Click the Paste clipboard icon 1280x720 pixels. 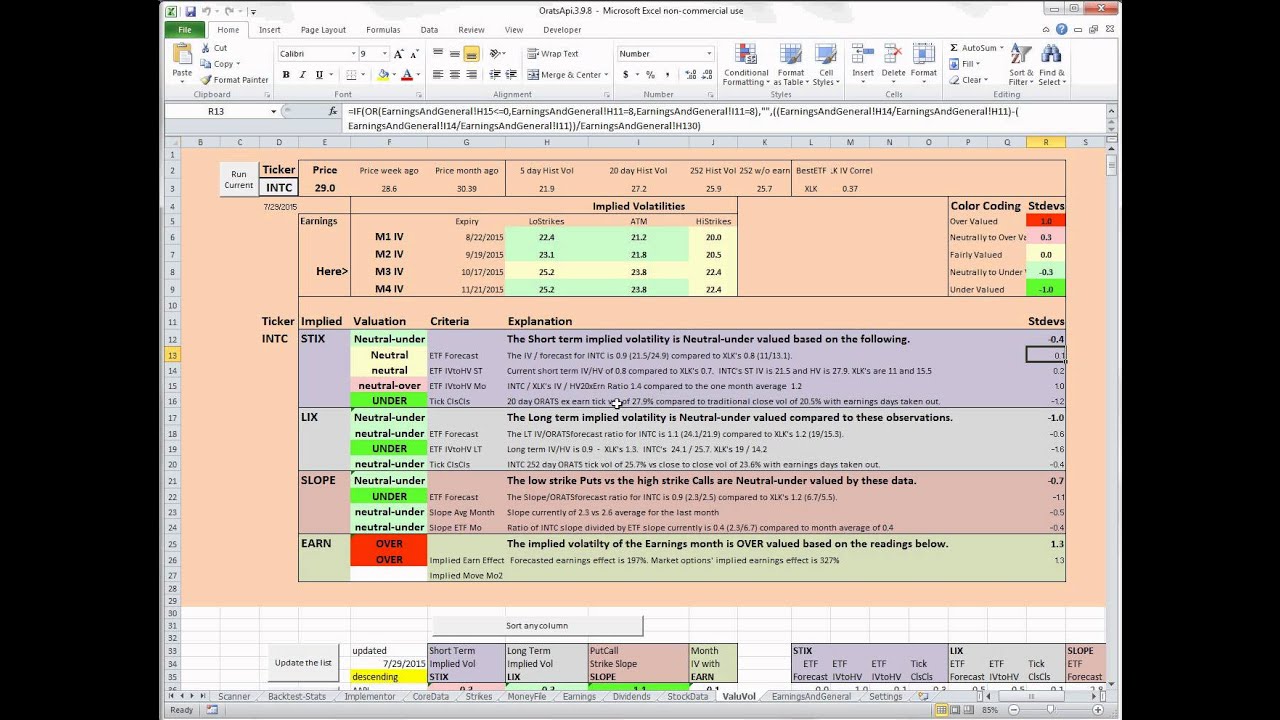181,55
